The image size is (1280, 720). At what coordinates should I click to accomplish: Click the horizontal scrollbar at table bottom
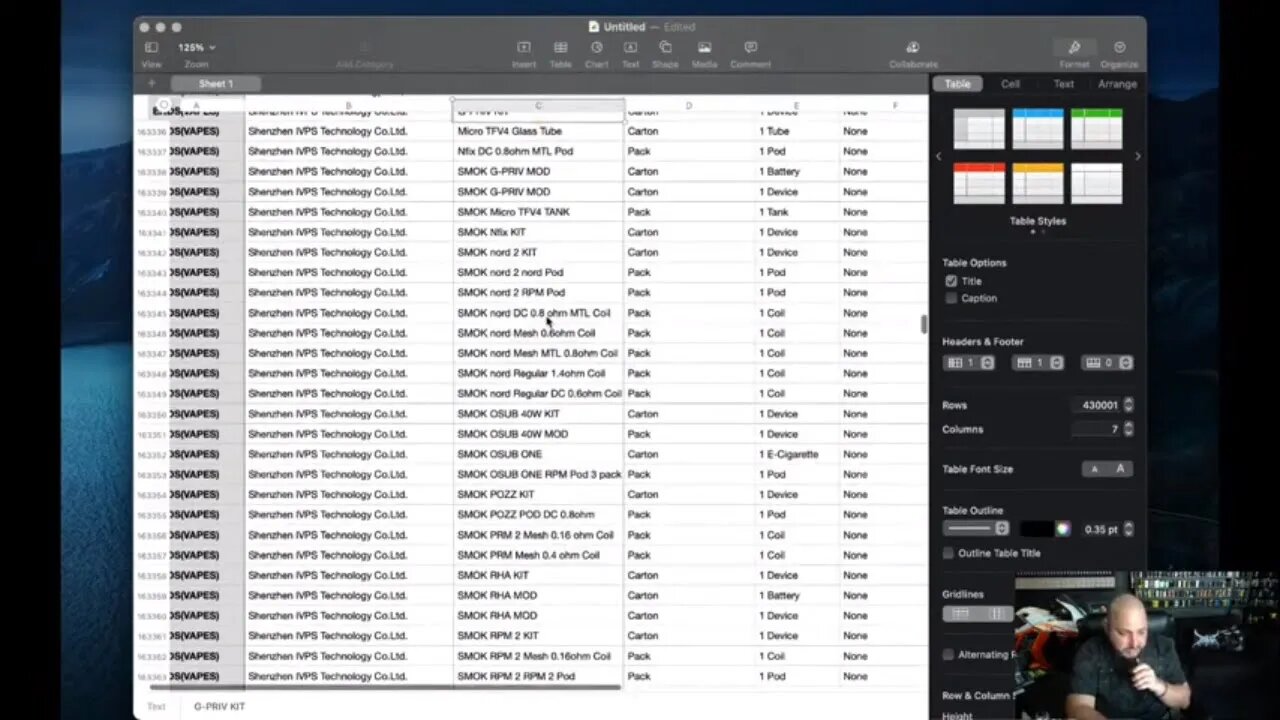385,687
